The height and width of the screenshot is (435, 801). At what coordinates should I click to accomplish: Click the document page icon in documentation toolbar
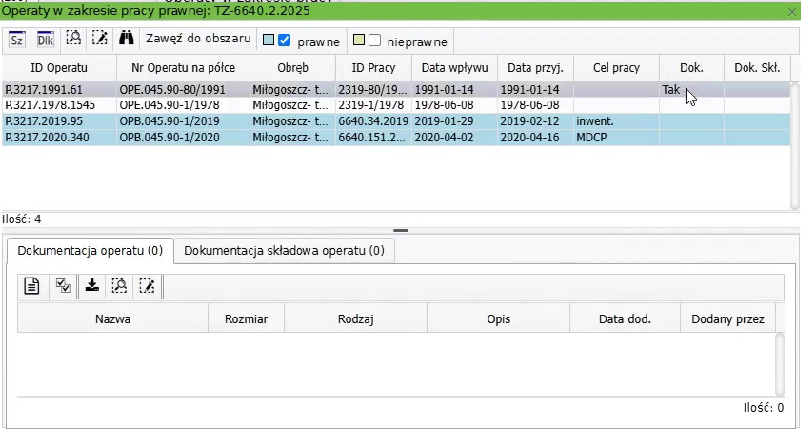click(32, 286)
